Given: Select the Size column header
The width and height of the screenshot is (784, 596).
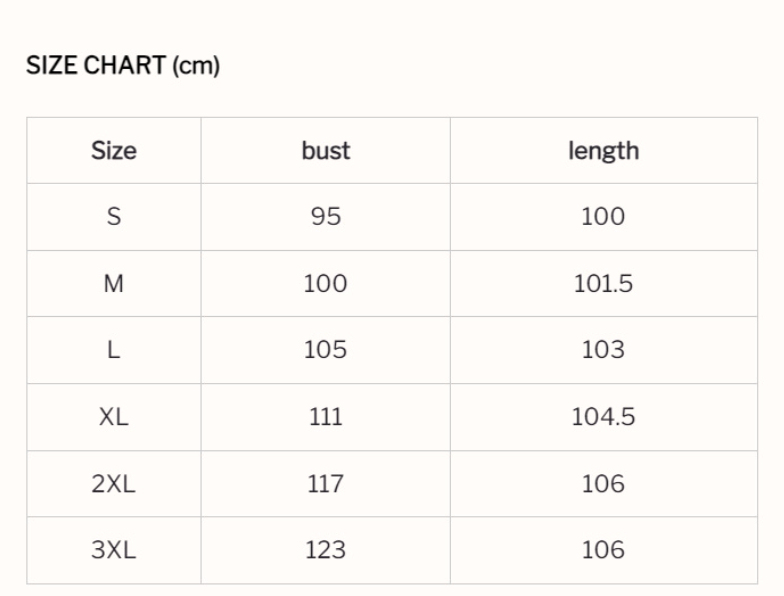Looking at the screenshot, I should click(x=114, y=151).
